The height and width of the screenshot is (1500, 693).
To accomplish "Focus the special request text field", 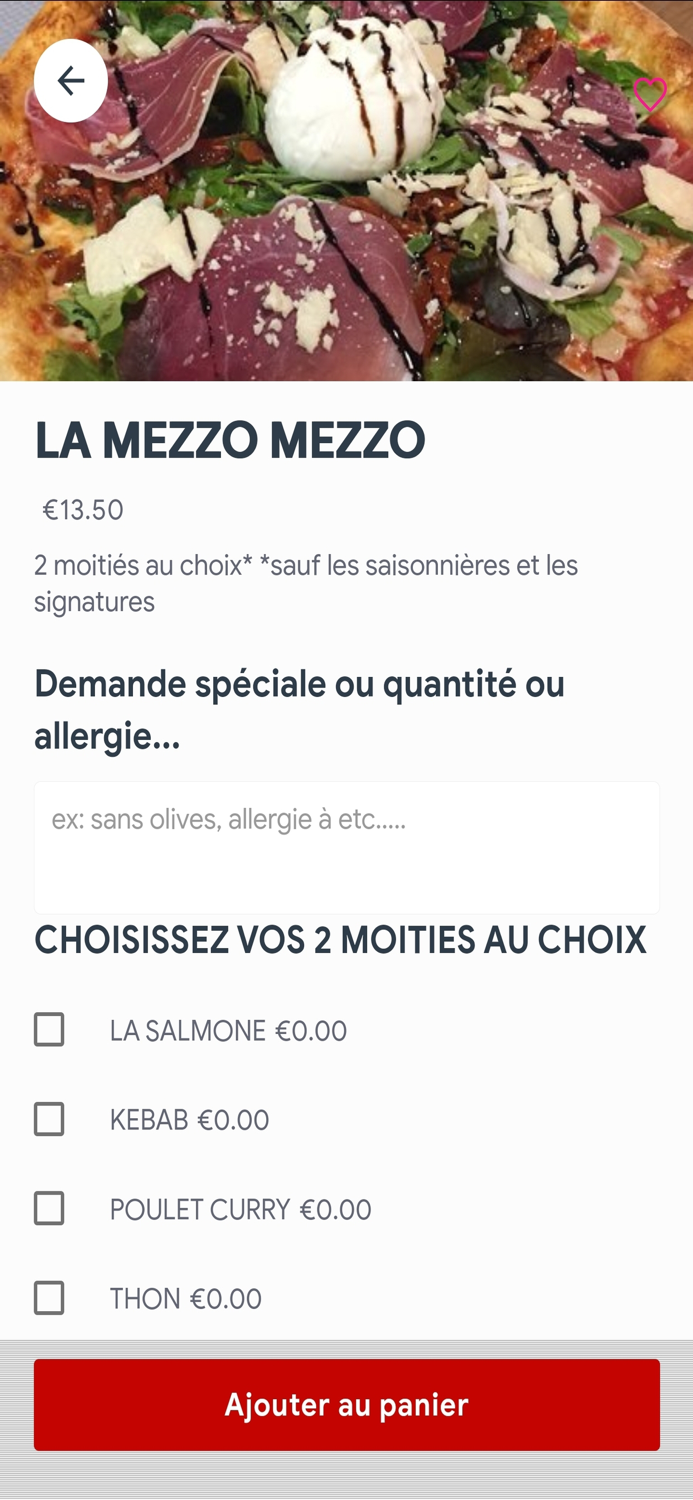I will tap(346, 847).
